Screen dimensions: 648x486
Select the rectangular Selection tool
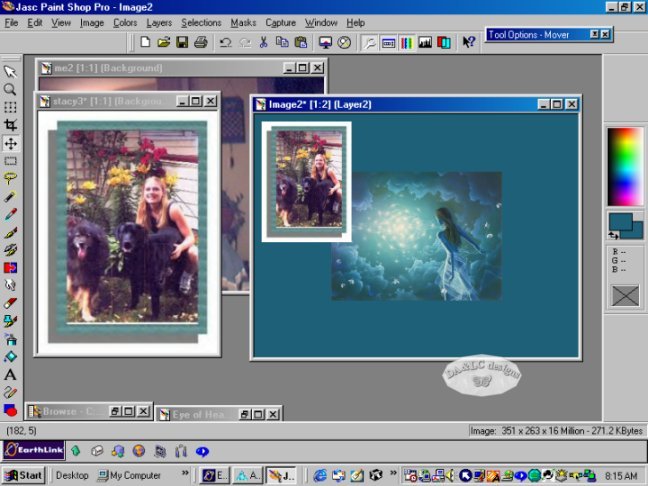coord(10,161)
